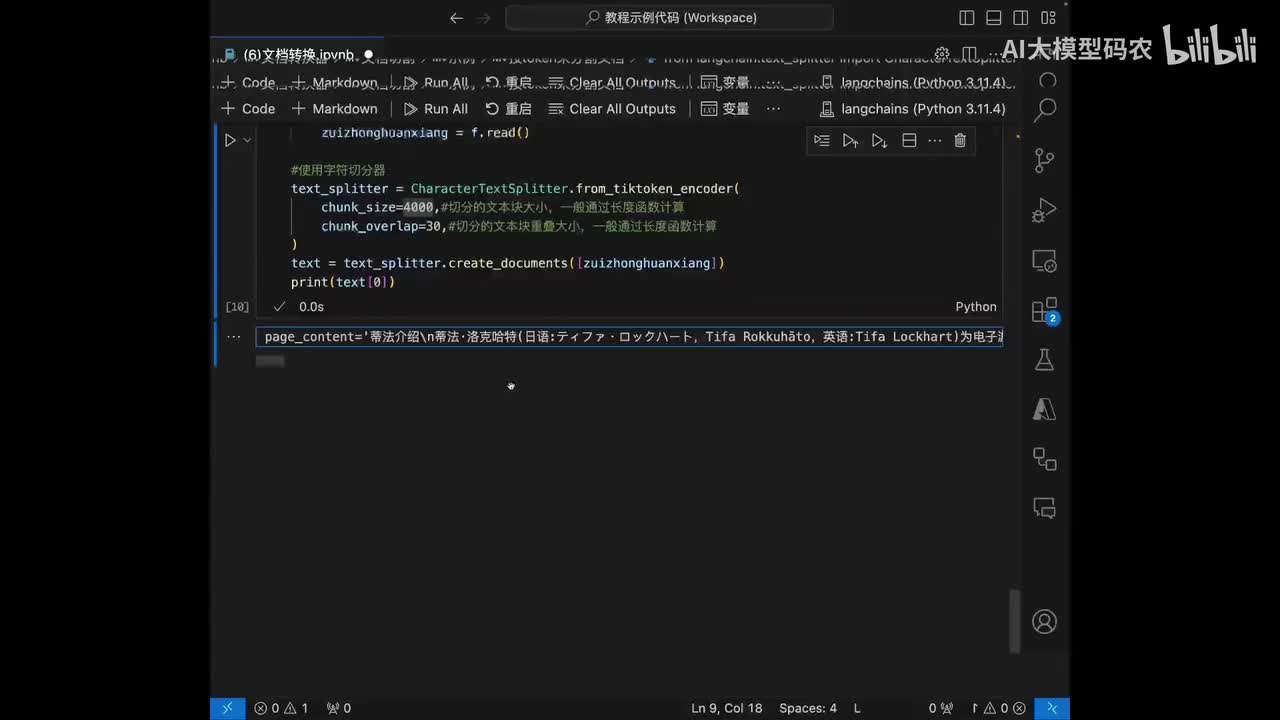The image size is (1280, 720).
Task: Toggle the secondary side bar layout icon
Action: (1021, 18)
